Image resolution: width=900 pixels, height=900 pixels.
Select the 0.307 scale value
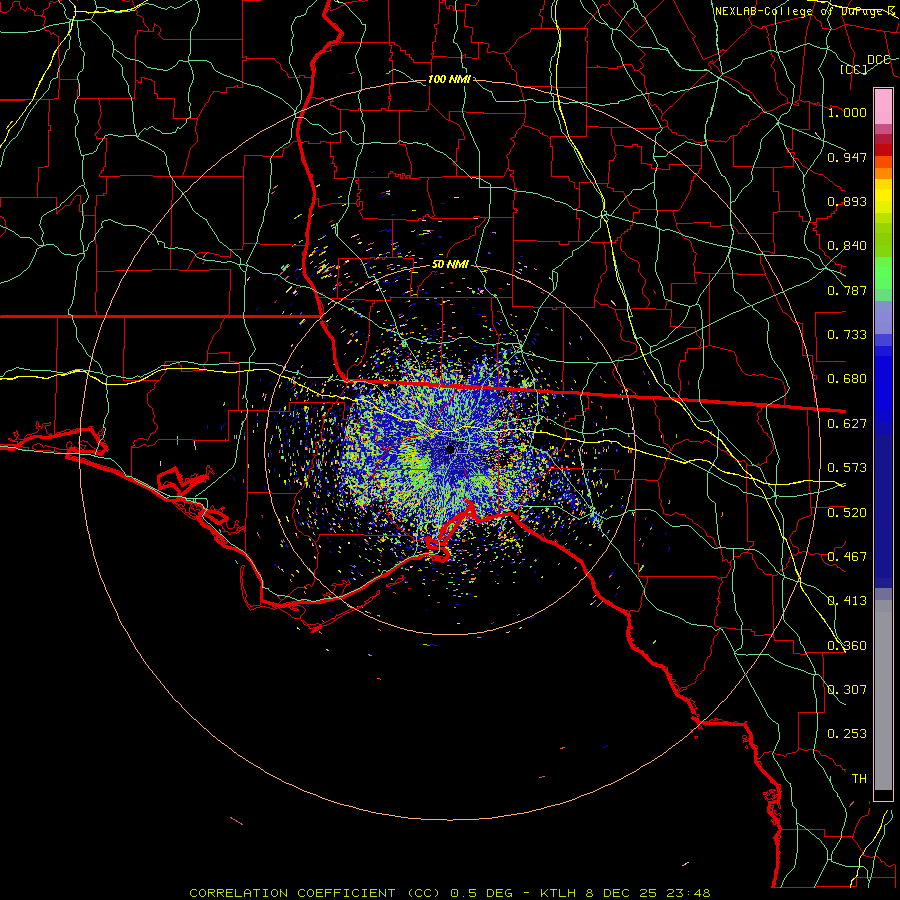pos(847,690)
